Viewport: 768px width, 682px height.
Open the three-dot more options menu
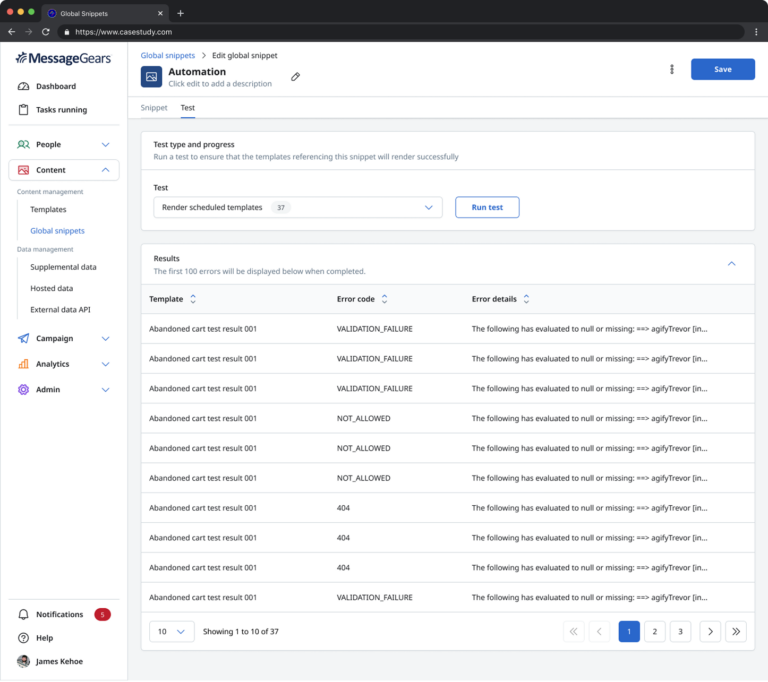click(x=672, y=69)
